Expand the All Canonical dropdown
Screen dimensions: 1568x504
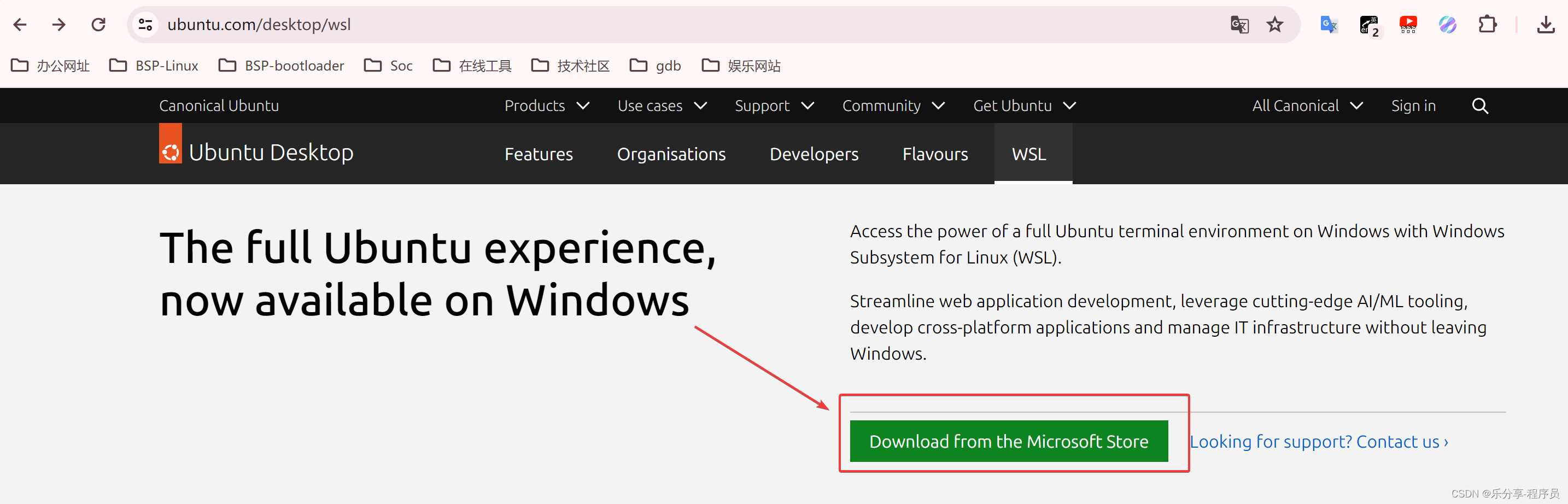click(x=1307, y=106)
